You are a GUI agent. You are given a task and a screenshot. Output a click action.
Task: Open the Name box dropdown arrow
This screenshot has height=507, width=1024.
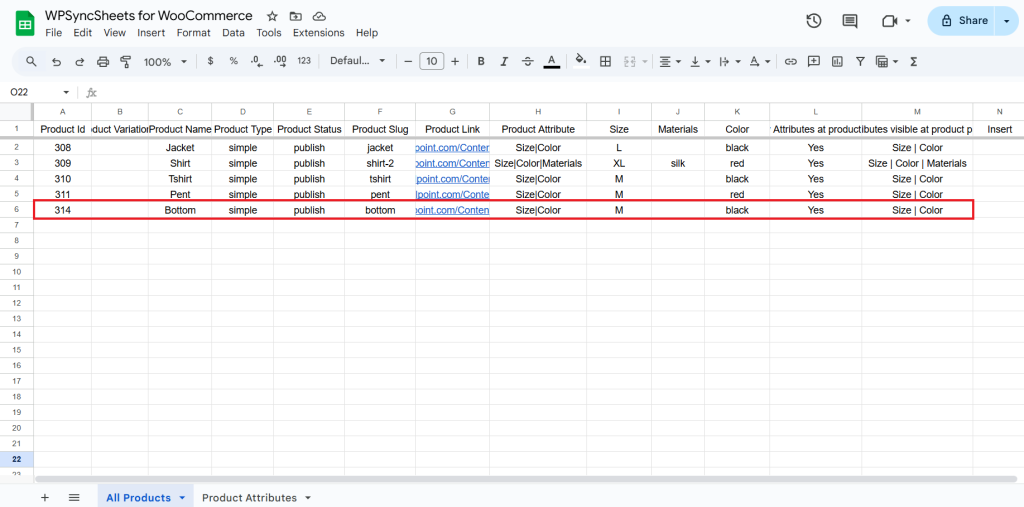(x=66, y=93)
